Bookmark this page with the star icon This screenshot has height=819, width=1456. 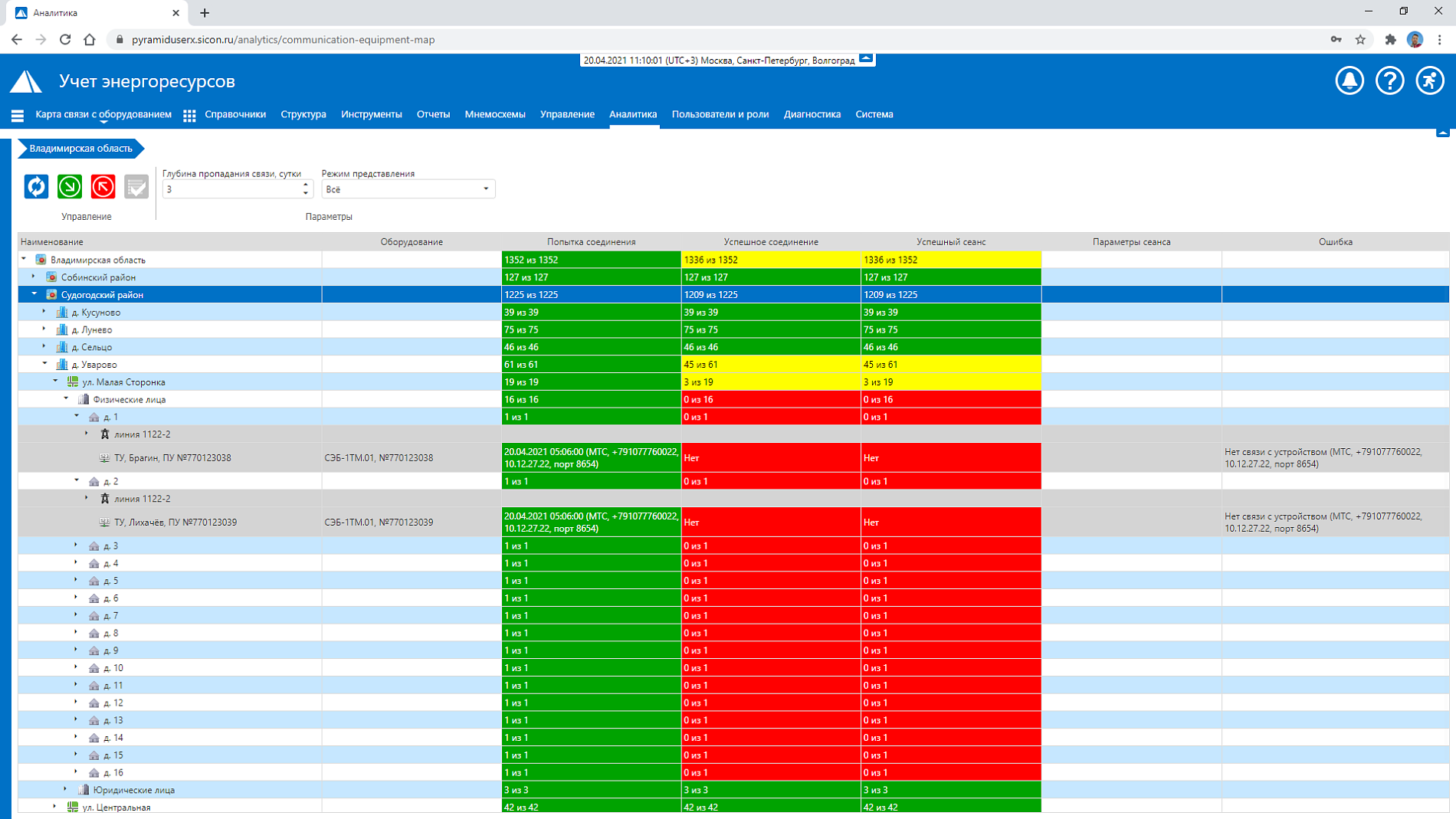point(1360,40)
